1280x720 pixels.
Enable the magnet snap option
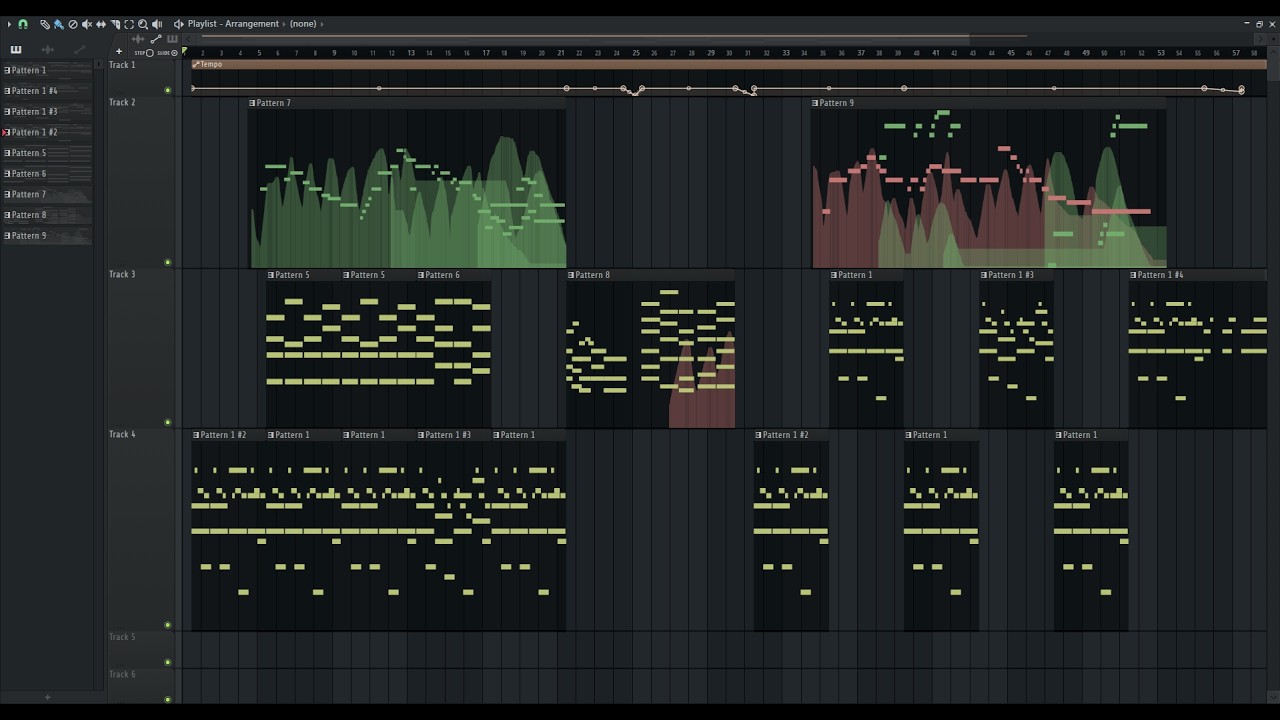pos(23,24)
